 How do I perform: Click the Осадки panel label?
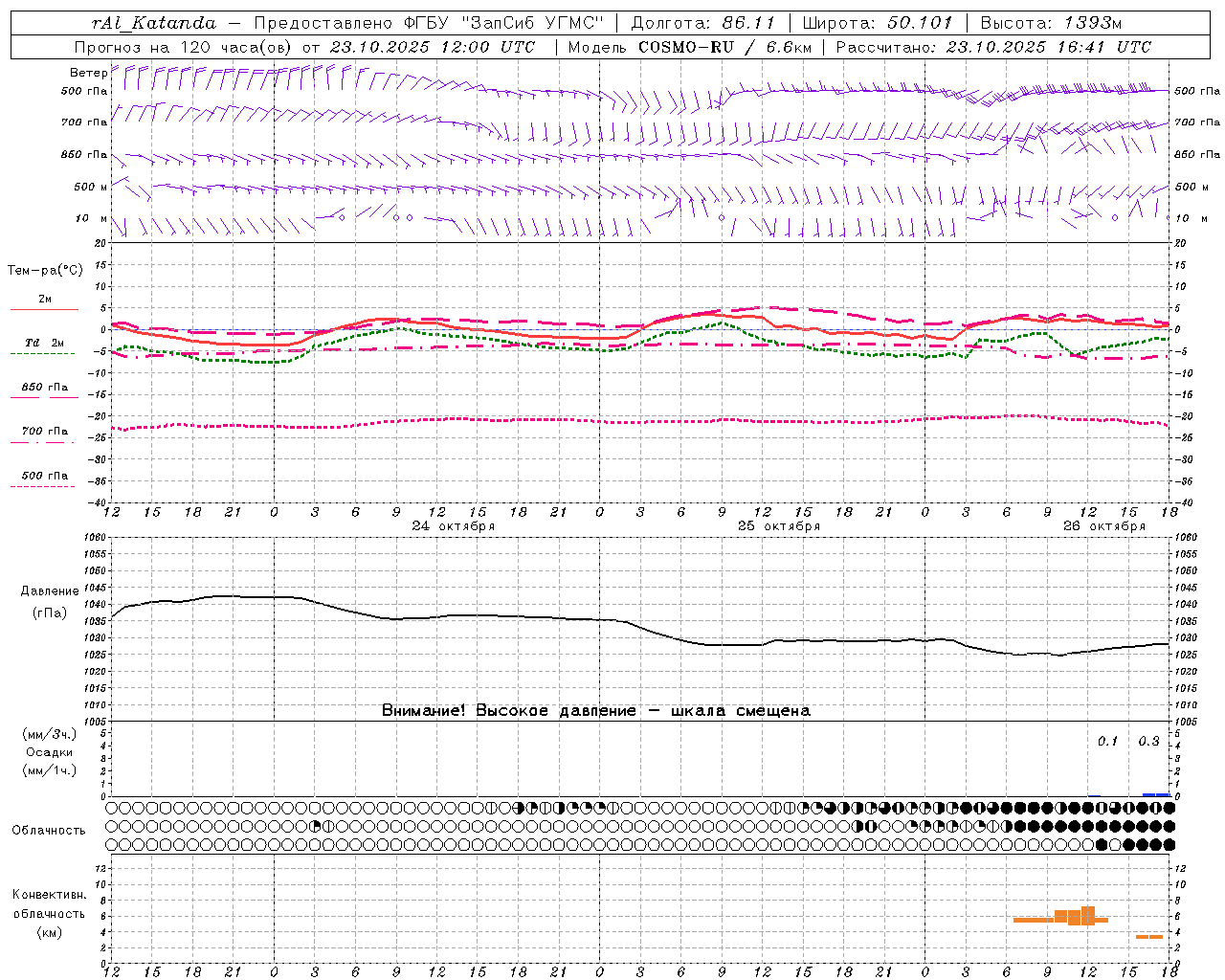[50, 752]
